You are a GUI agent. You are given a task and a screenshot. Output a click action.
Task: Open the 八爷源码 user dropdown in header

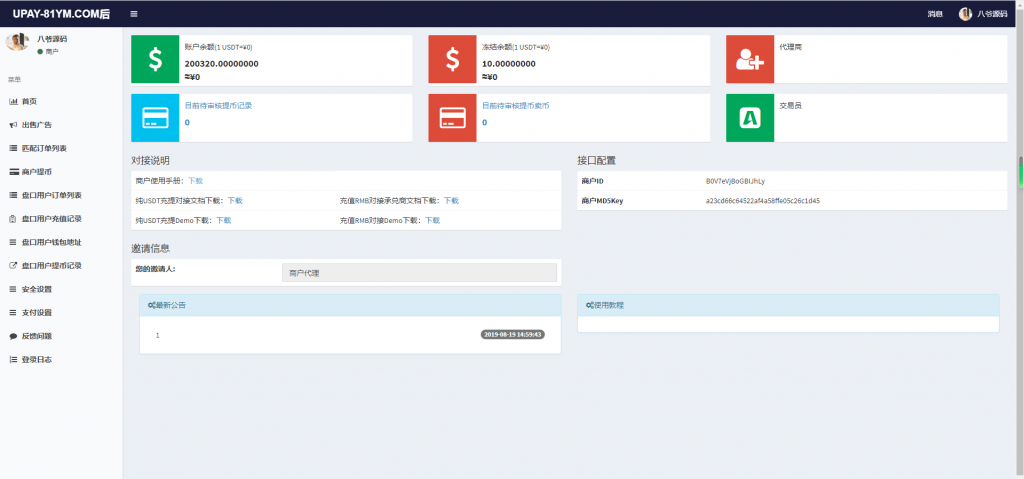983,14
